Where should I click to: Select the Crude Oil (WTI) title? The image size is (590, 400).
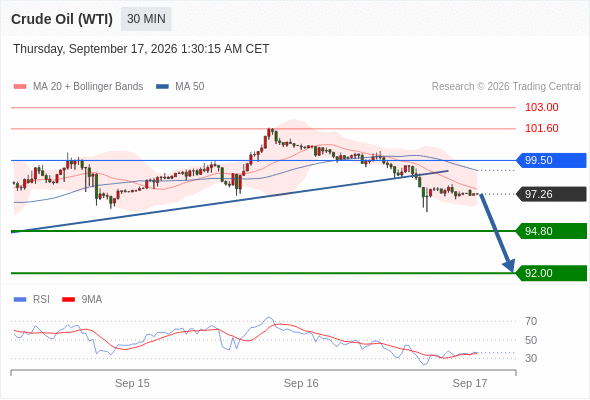(x=62, y=19)
